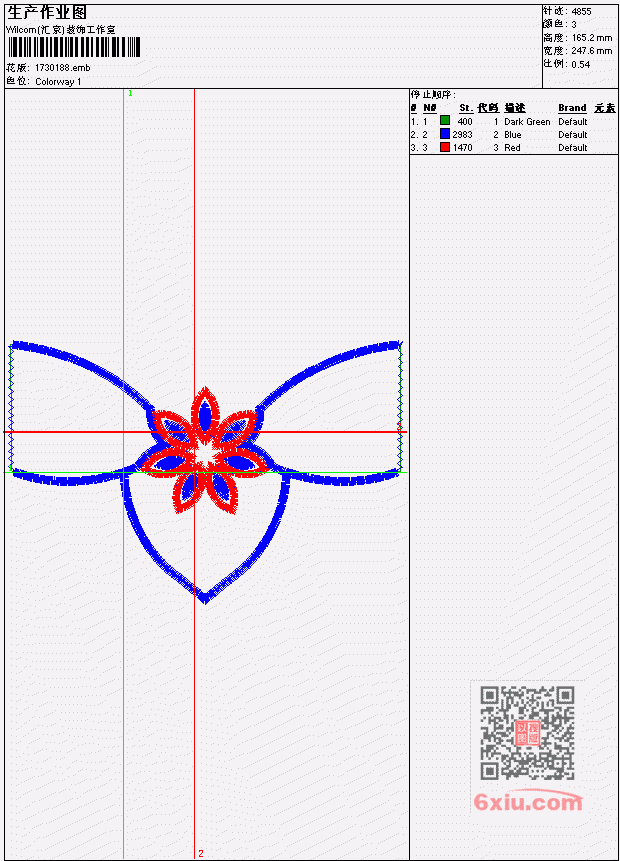
Task: Click the 'Blue' description text
Action: point(513,135)
